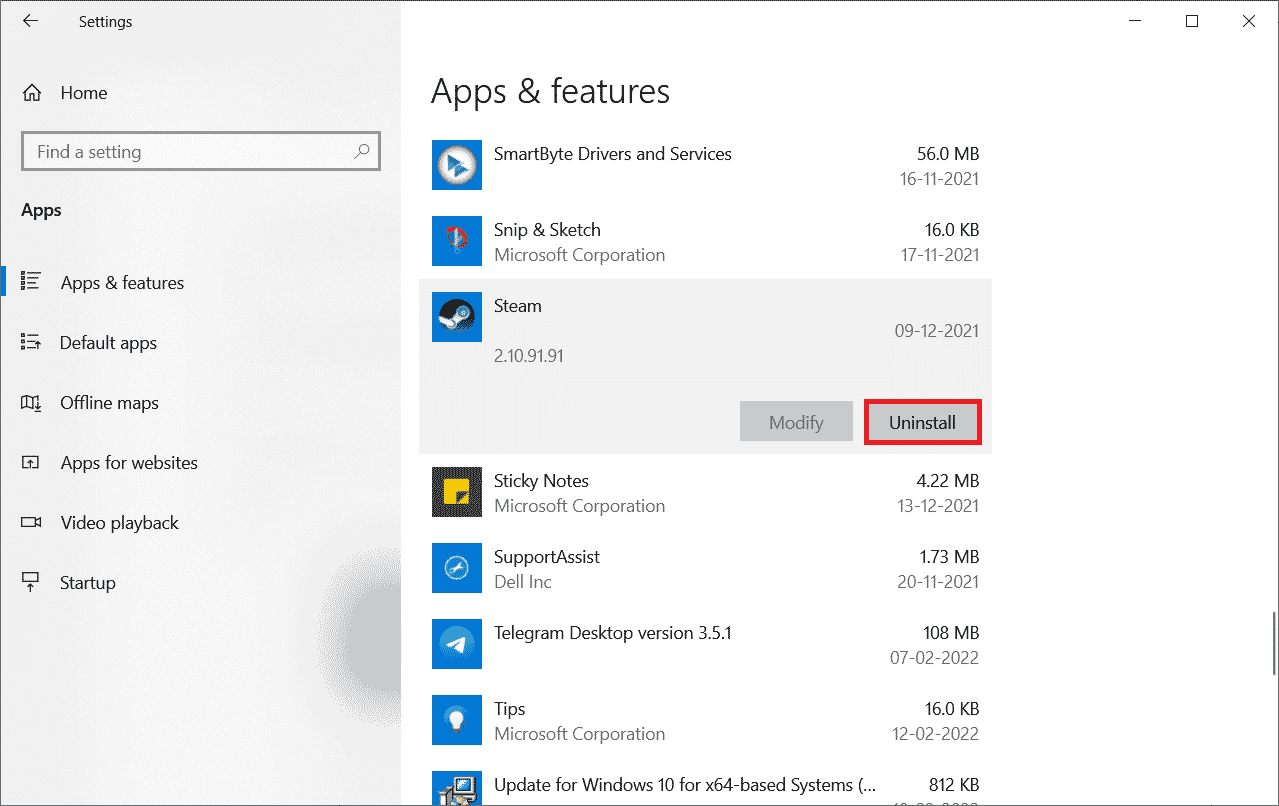
Task: Focus the Find a setting search box
Action: [200, 152]
